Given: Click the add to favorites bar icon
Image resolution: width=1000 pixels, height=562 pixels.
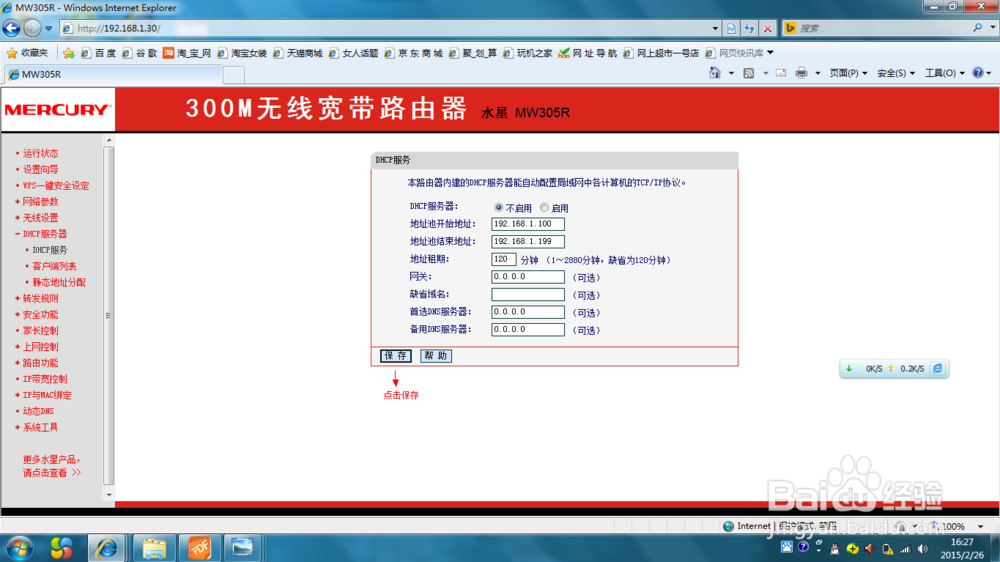Looking at the screenshot, I should (68, 53).
